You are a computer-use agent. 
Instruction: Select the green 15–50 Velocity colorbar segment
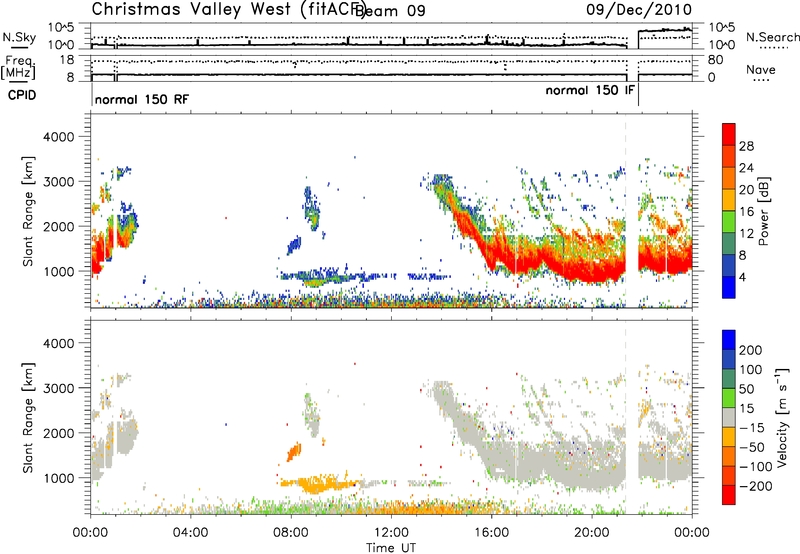(729, 398)
